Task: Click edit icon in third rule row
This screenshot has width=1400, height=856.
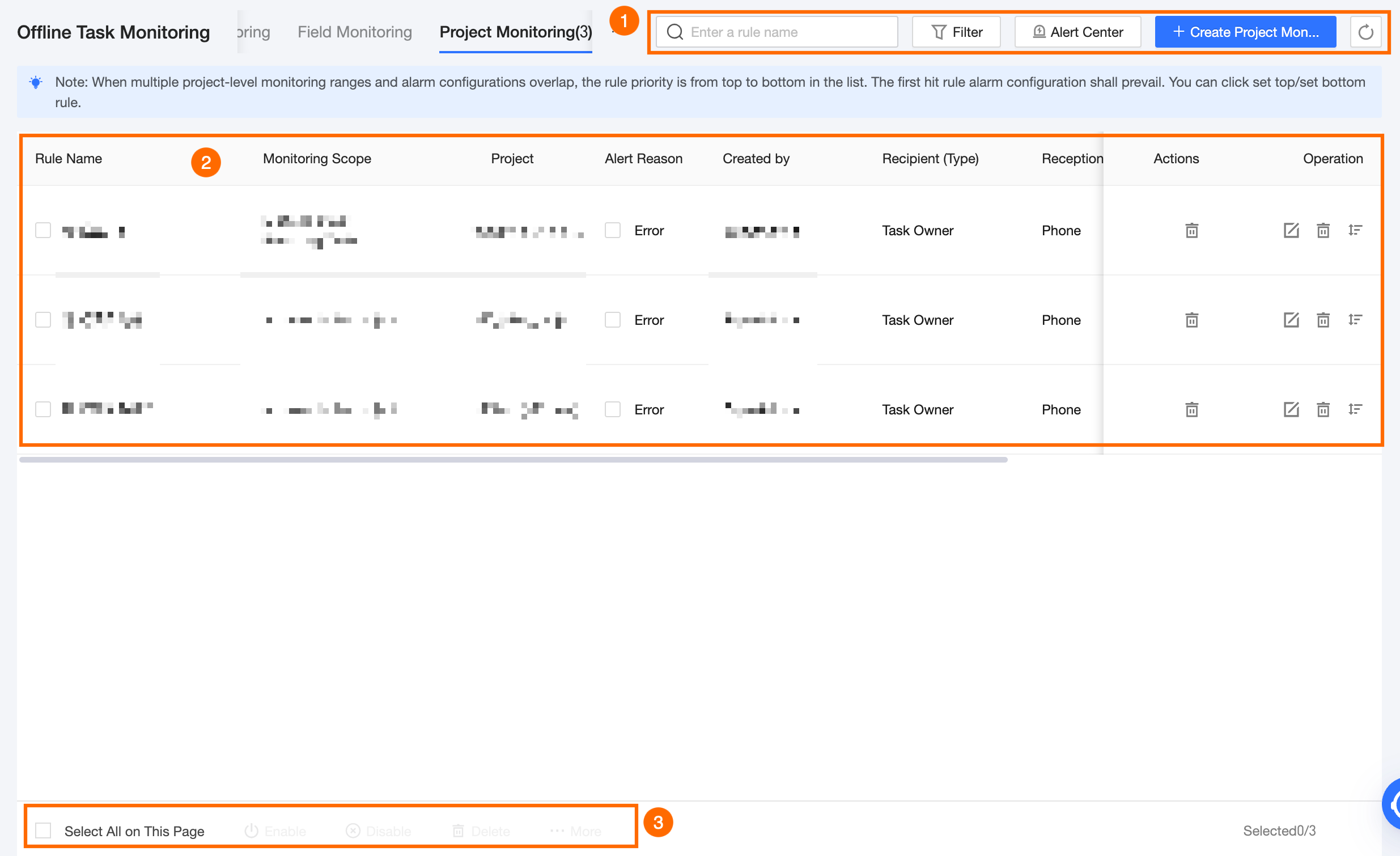Action: tap(1291, 409)
